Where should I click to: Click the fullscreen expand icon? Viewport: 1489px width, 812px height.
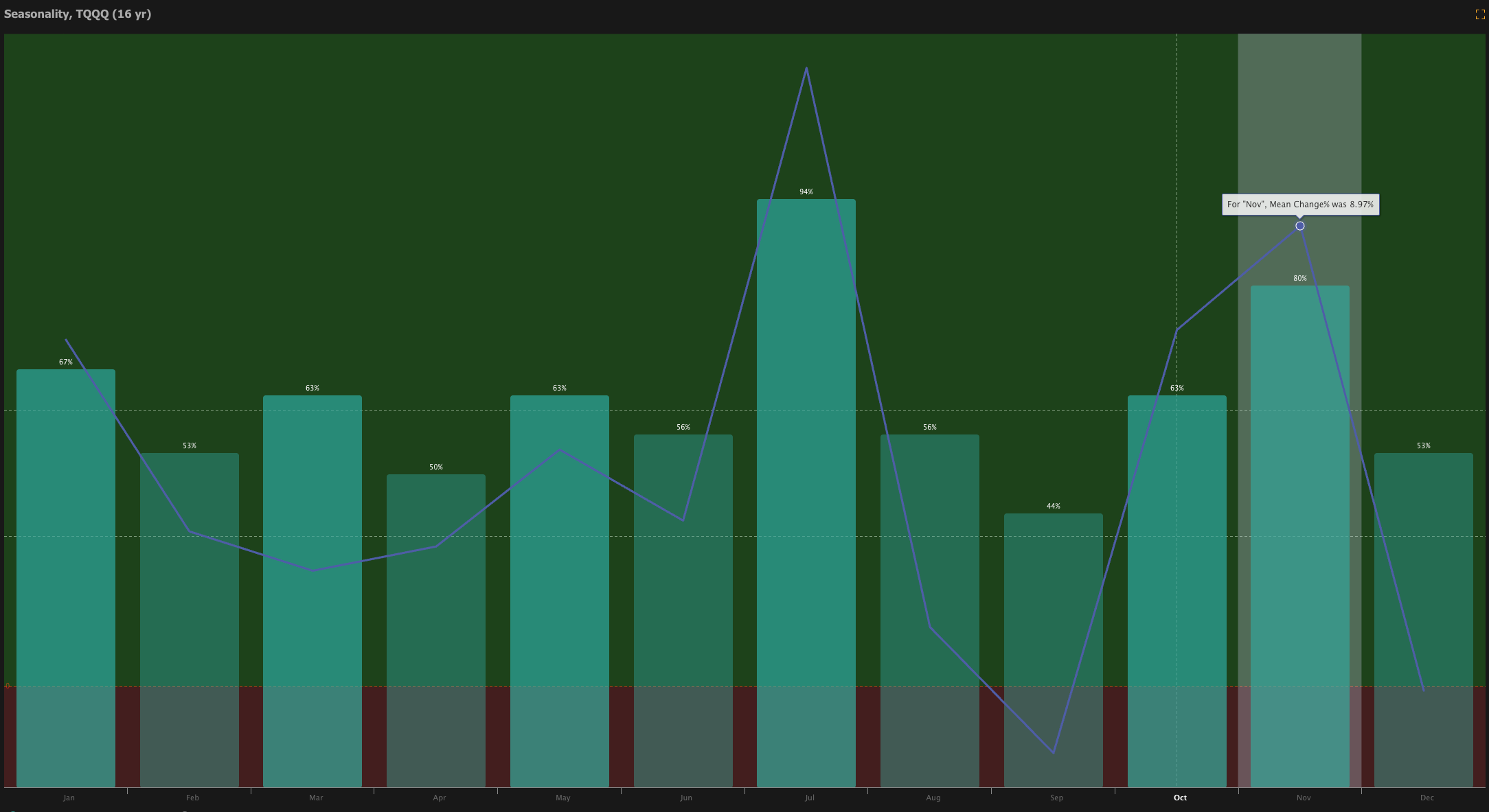coord(1479,14)
